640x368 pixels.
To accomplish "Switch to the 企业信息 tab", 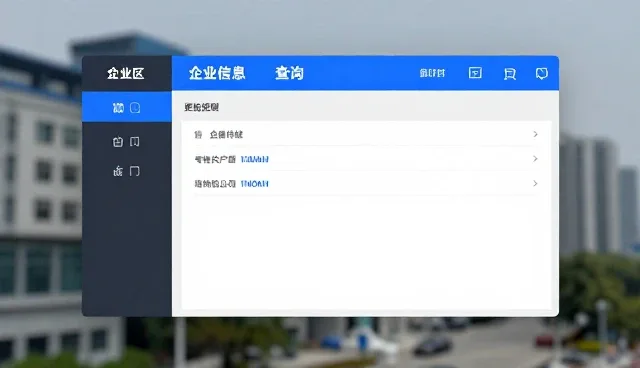I will tap(217, 73).
